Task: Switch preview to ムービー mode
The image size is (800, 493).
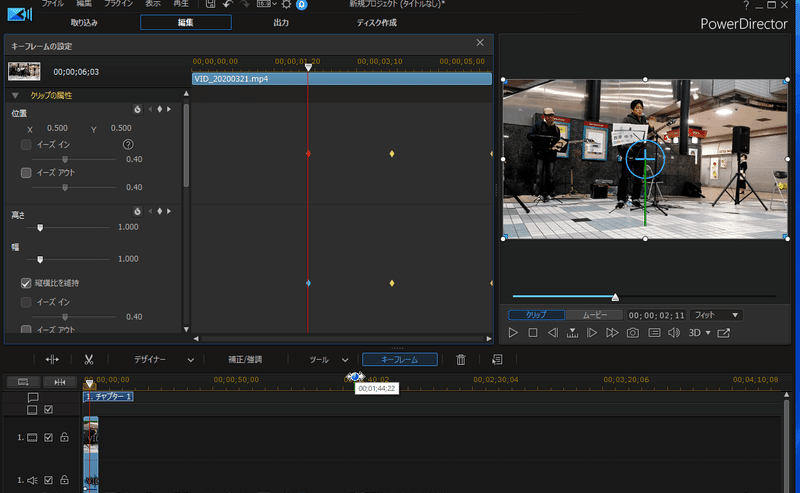Action: point(595,315)
